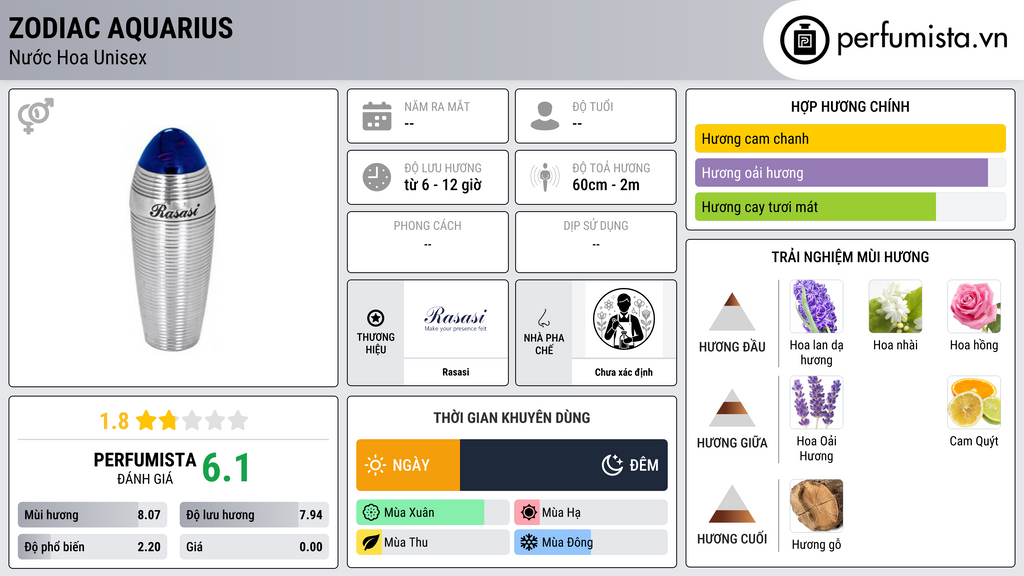
Task: Click the Rasasi brand name text
Action: [x=456, y=372]
